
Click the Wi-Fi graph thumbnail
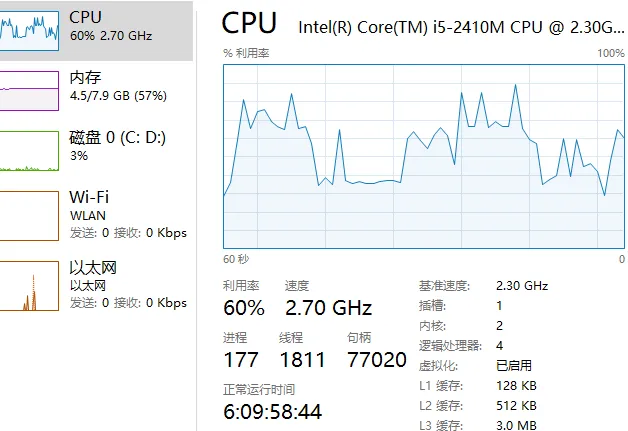(29, 216)
